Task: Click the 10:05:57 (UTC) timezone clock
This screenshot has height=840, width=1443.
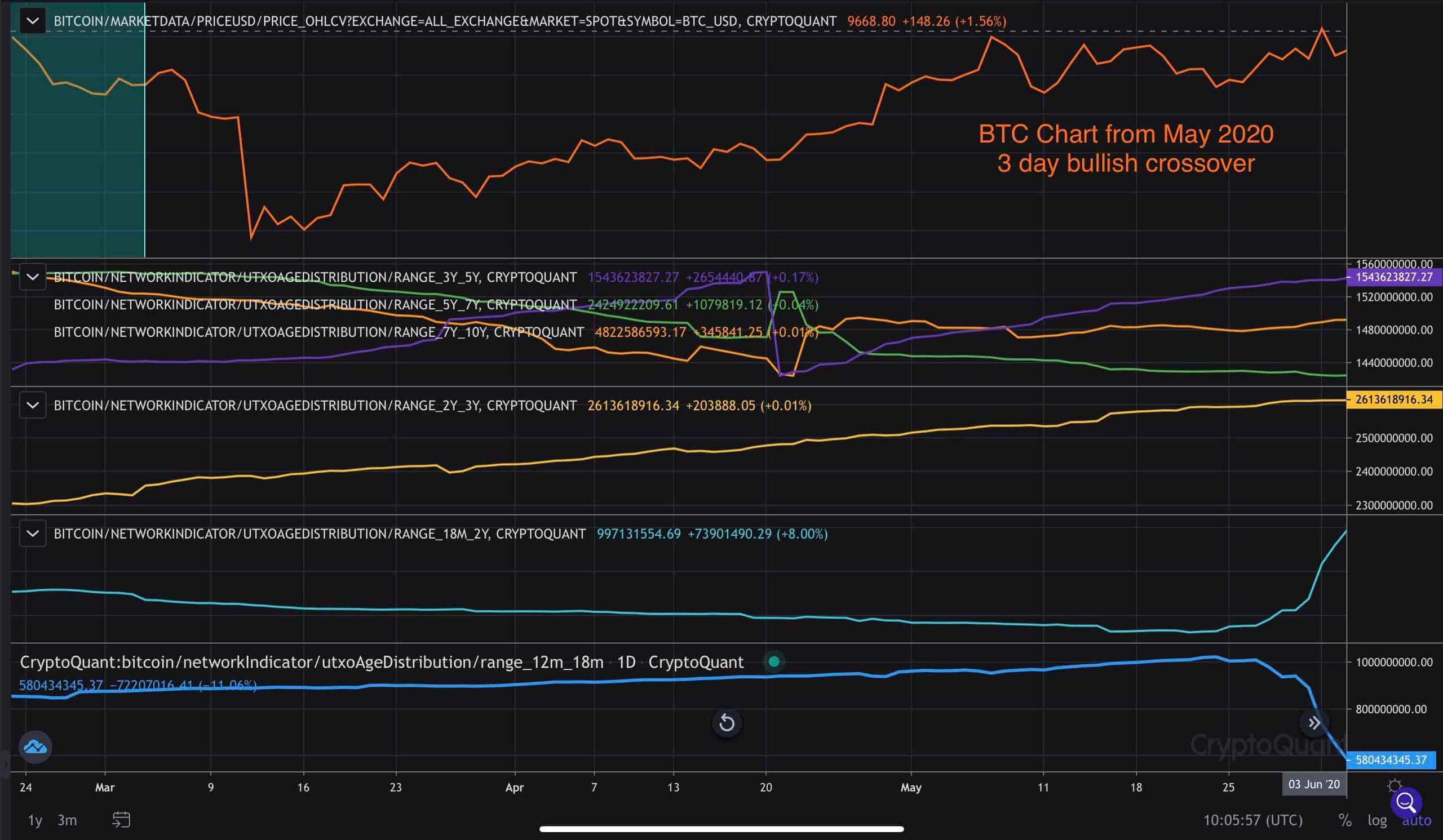Action: click(1253, 820)
